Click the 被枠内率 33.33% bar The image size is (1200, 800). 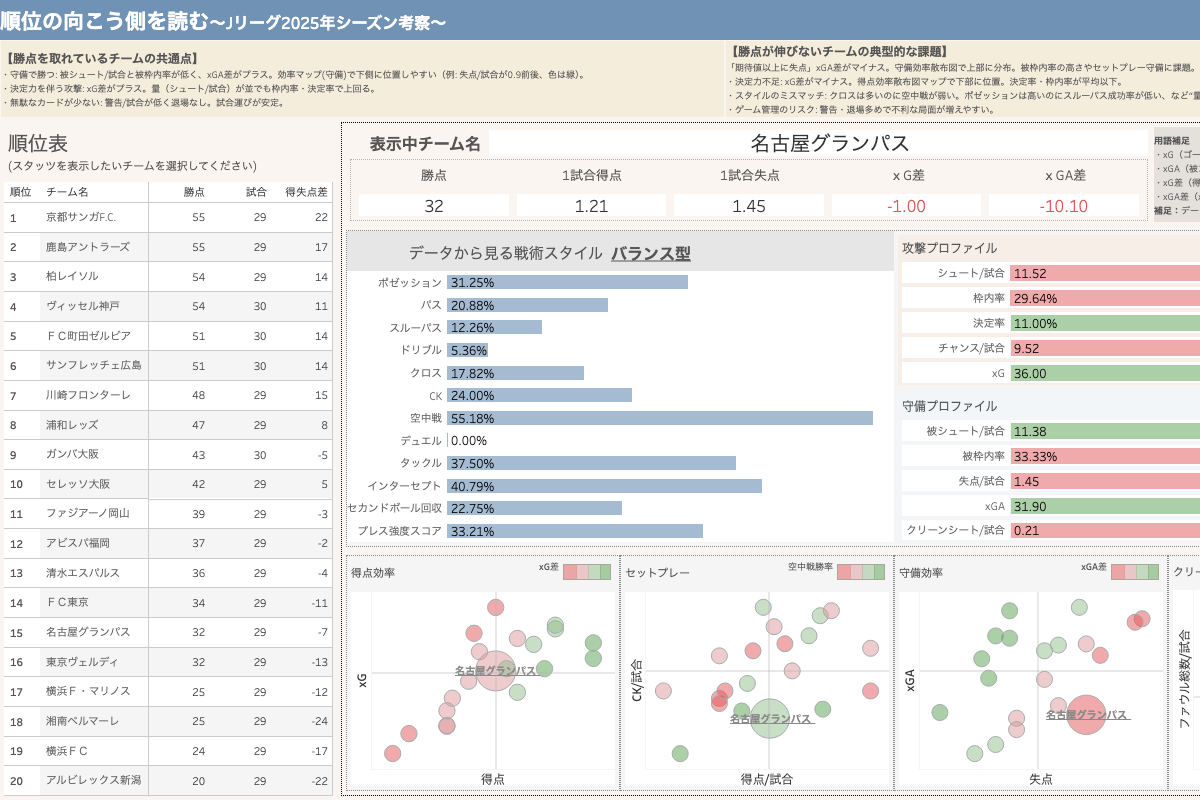[x=1105, y=456]
